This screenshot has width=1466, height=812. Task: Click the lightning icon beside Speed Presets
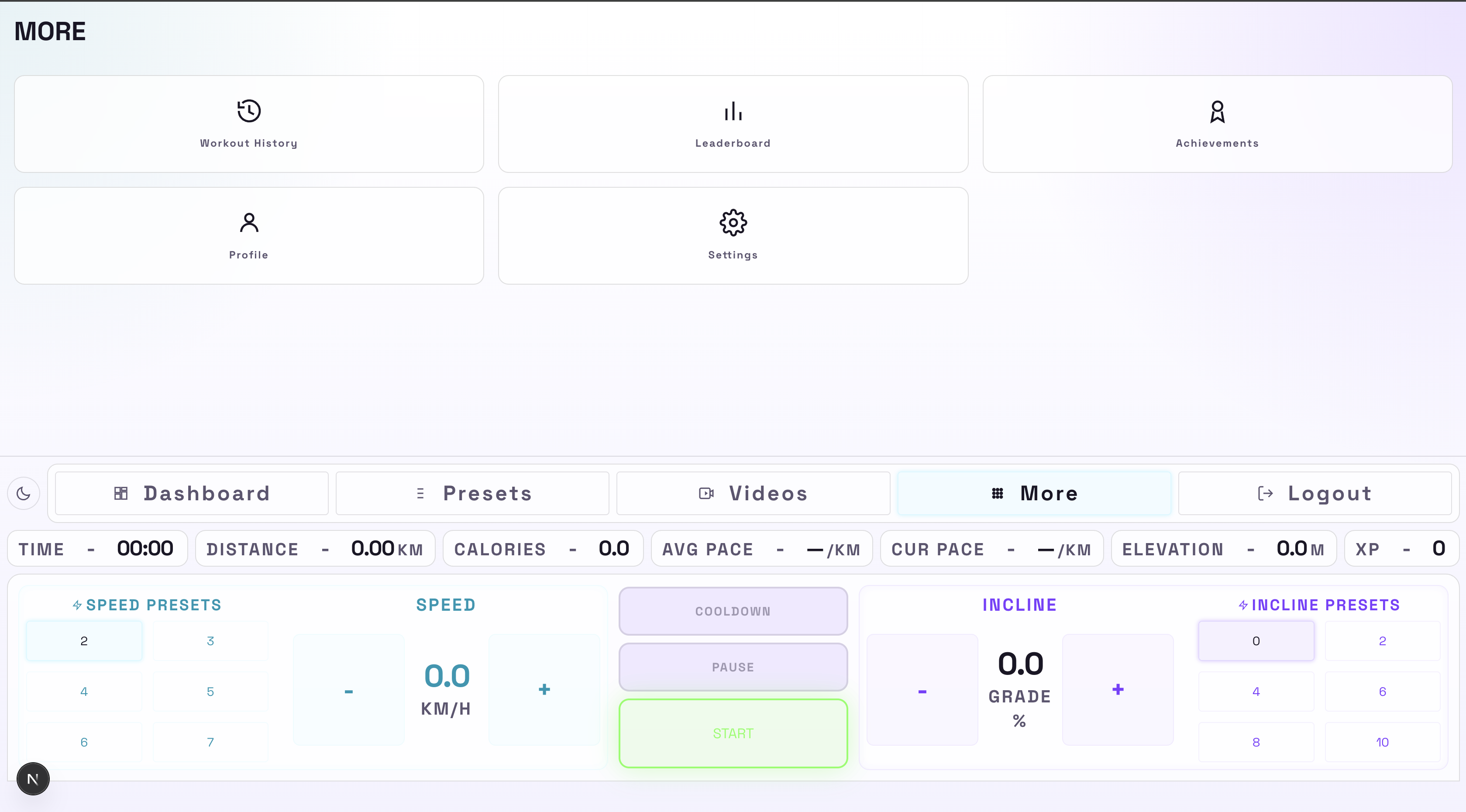coord(77,605)
